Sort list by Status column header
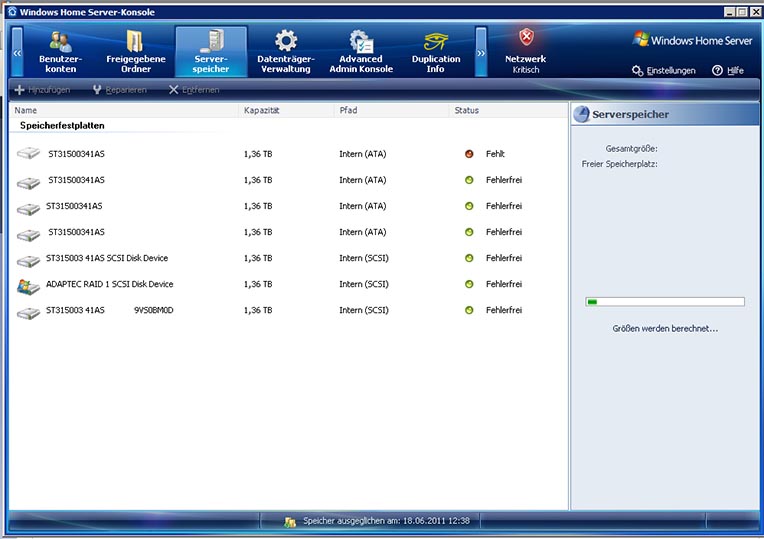 [508, 110]
